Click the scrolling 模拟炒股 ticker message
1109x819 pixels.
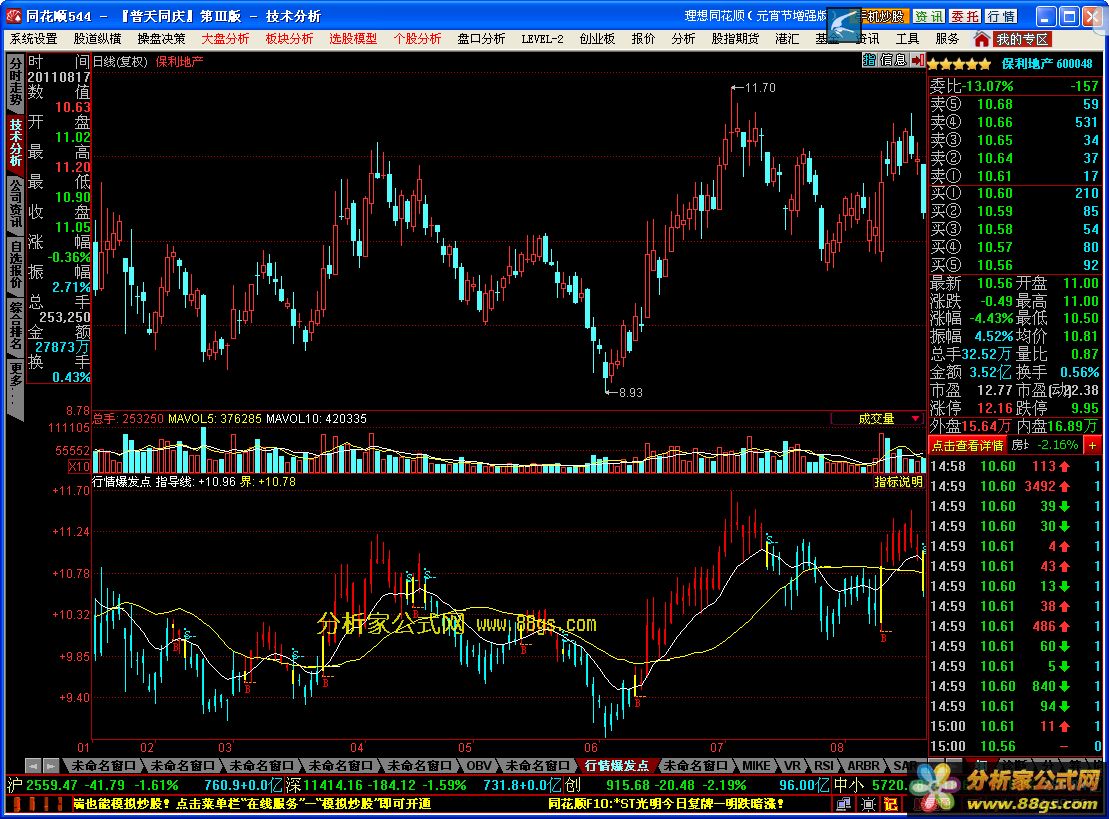click(252, 804)
